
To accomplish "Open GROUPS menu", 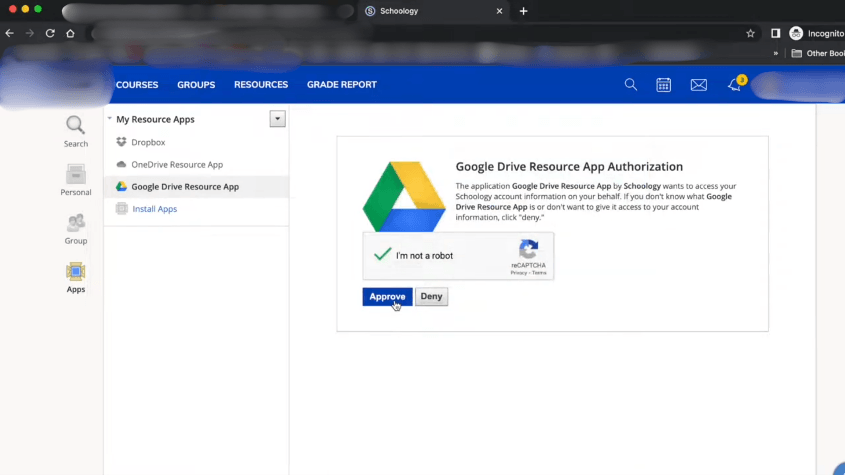I will click(x=196, y=85).
